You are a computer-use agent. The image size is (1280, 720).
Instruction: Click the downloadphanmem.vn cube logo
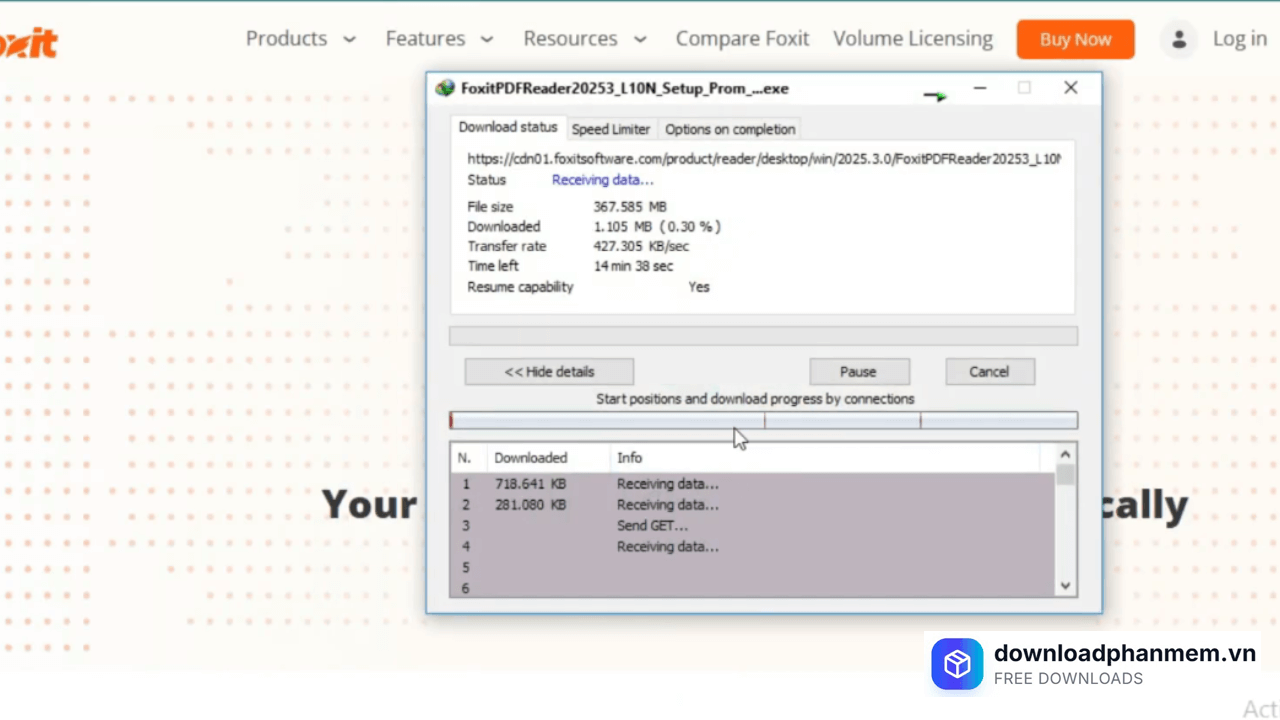957,664
